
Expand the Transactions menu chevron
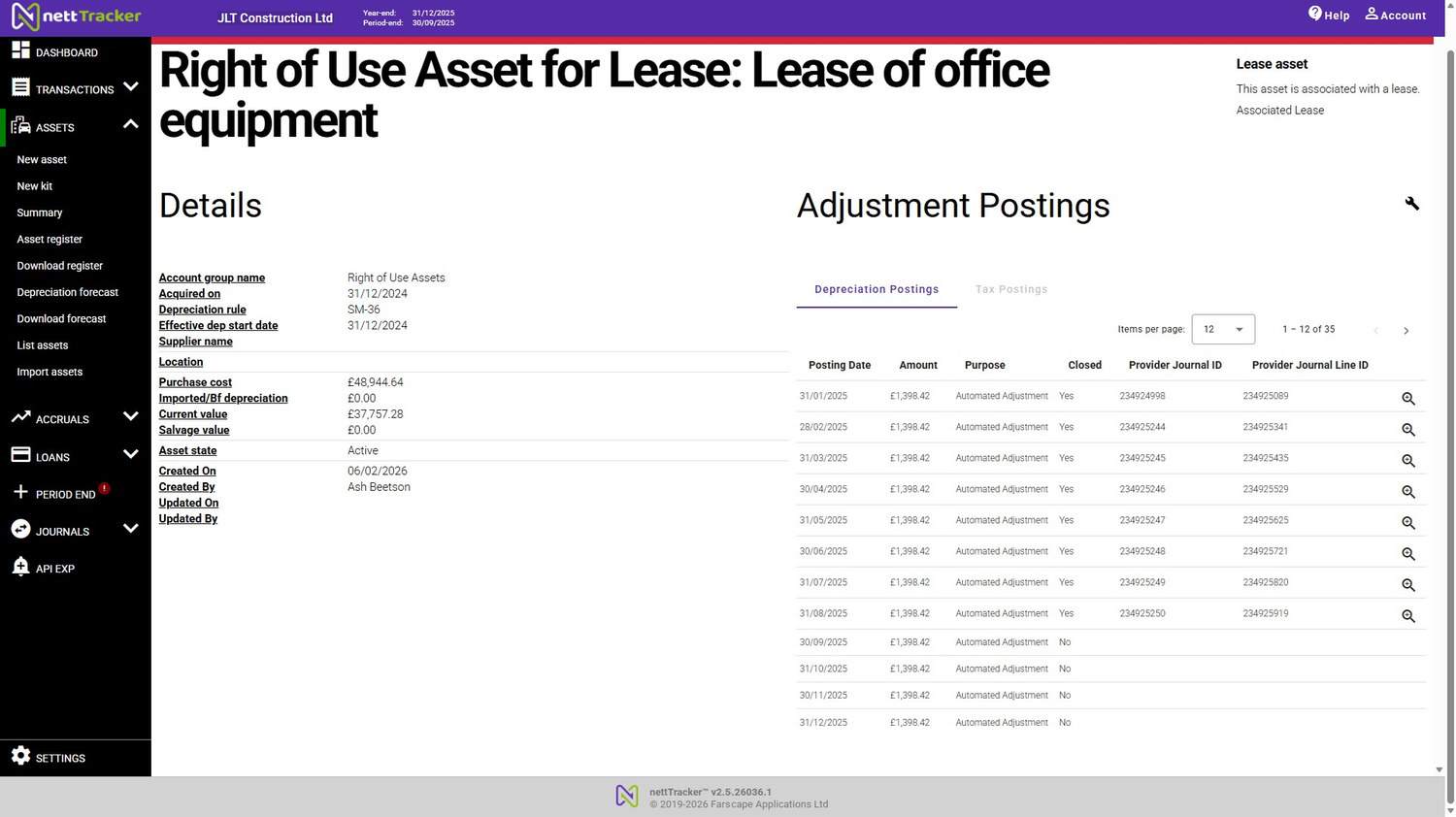(131, 85)
